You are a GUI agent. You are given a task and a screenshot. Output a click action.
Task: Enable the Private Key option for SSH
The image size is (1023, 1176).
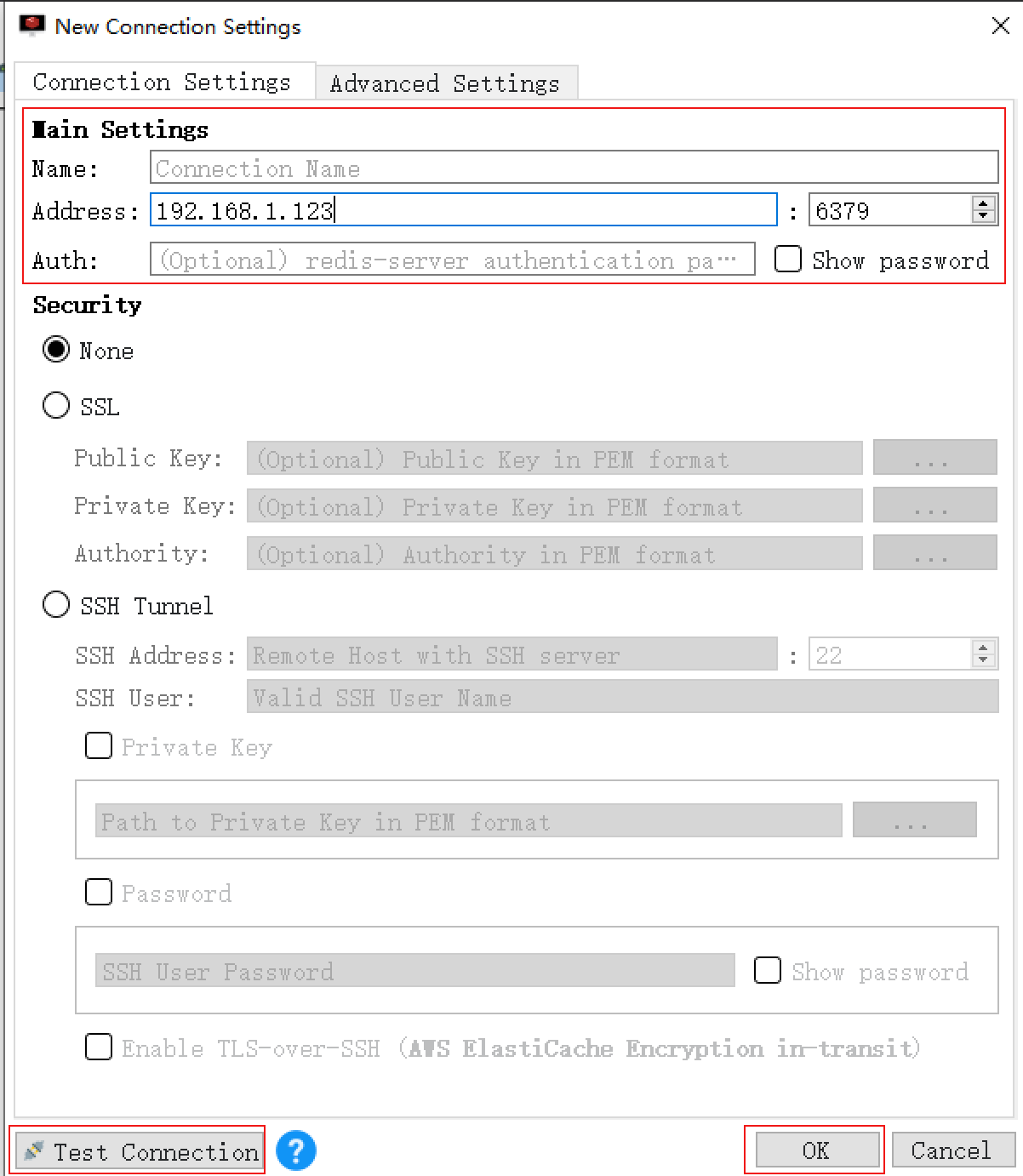coord(98,745)
